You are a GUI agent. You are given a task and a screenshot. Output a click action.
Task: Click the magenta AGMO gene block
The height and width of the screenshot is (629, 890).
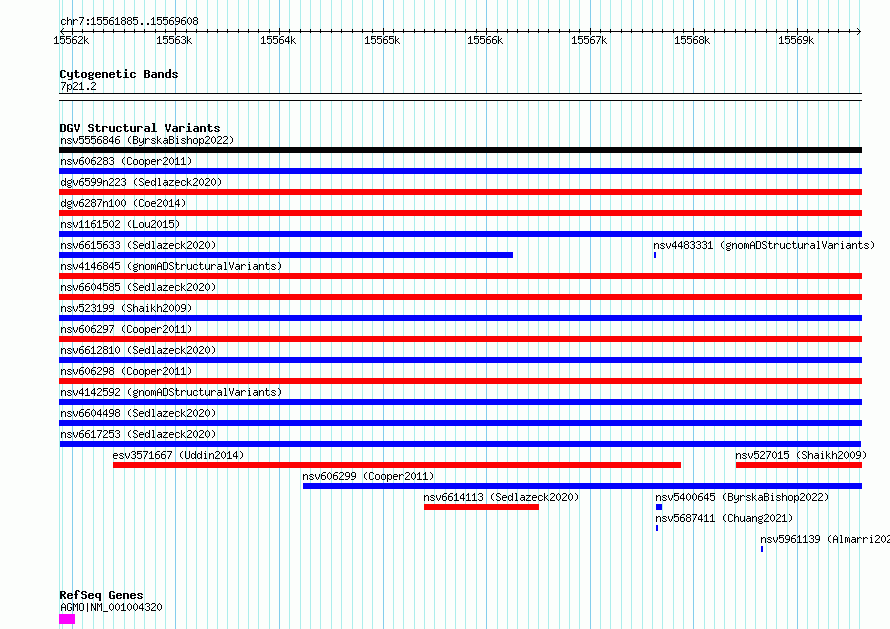click(x=67, y=619)
